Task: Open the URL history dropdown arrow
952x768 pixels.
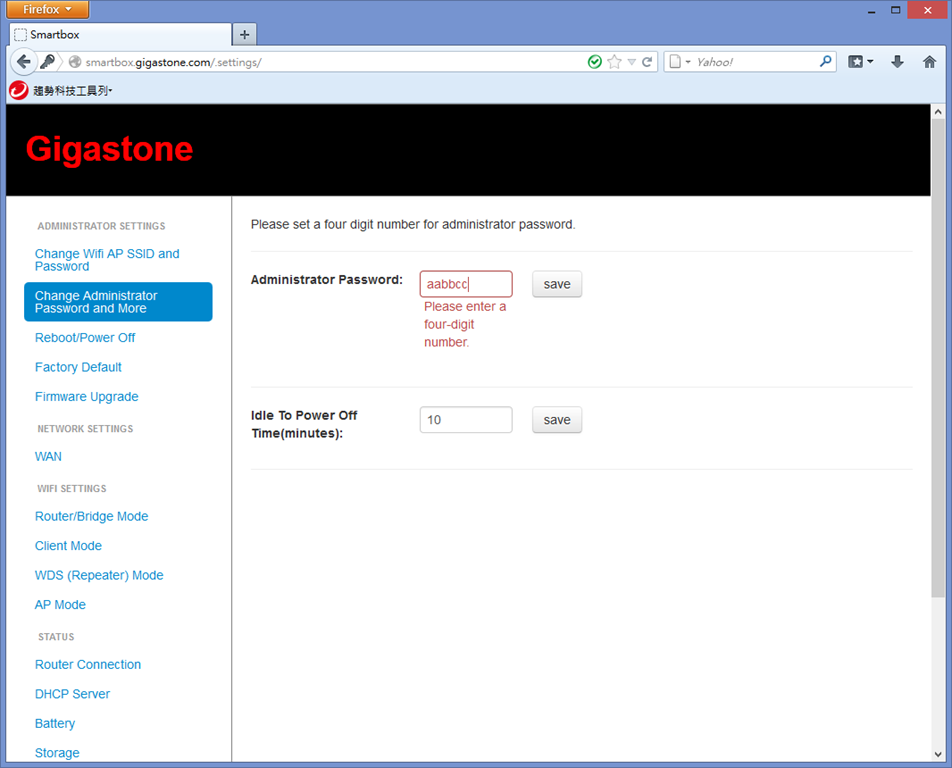Action: (x=631, y=62)
